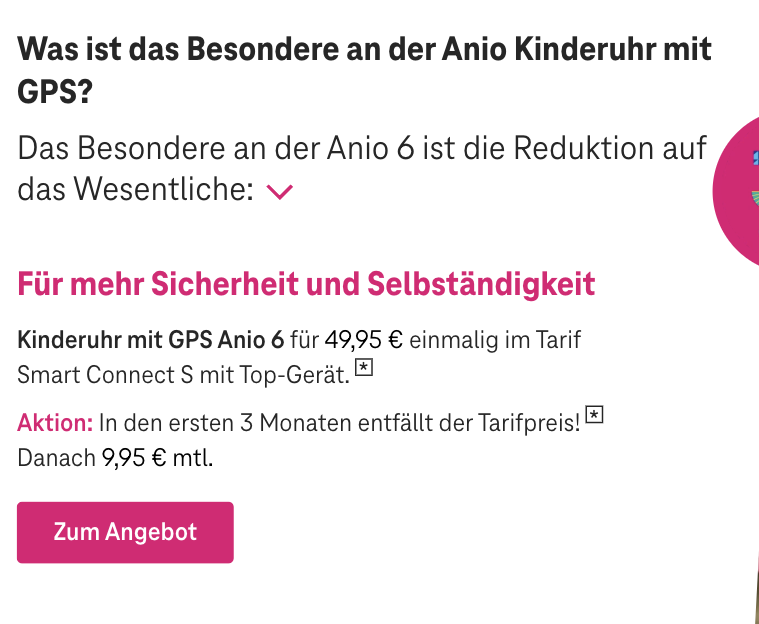Click the words "das Wesentliche:" beside the chevron
The image size is (759, 624).
(x=135, y=190)
